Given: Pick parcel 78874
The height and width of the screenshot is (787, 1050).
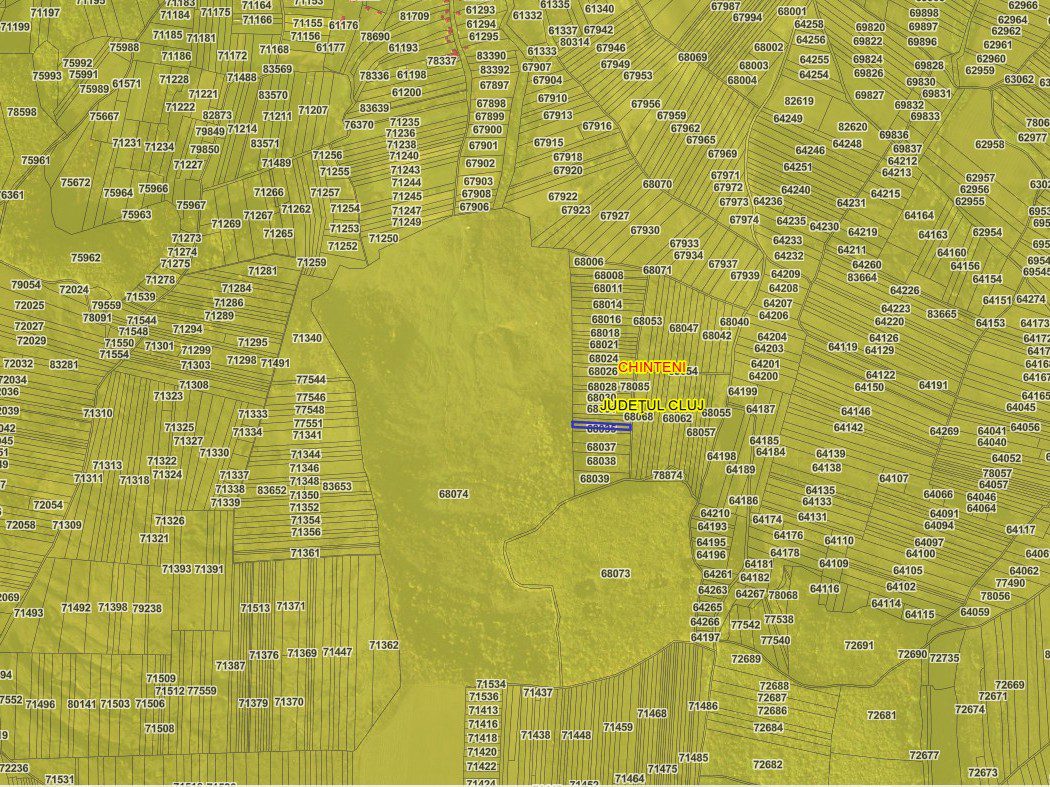Looking at the screenshot, I should tap(668, 475).
